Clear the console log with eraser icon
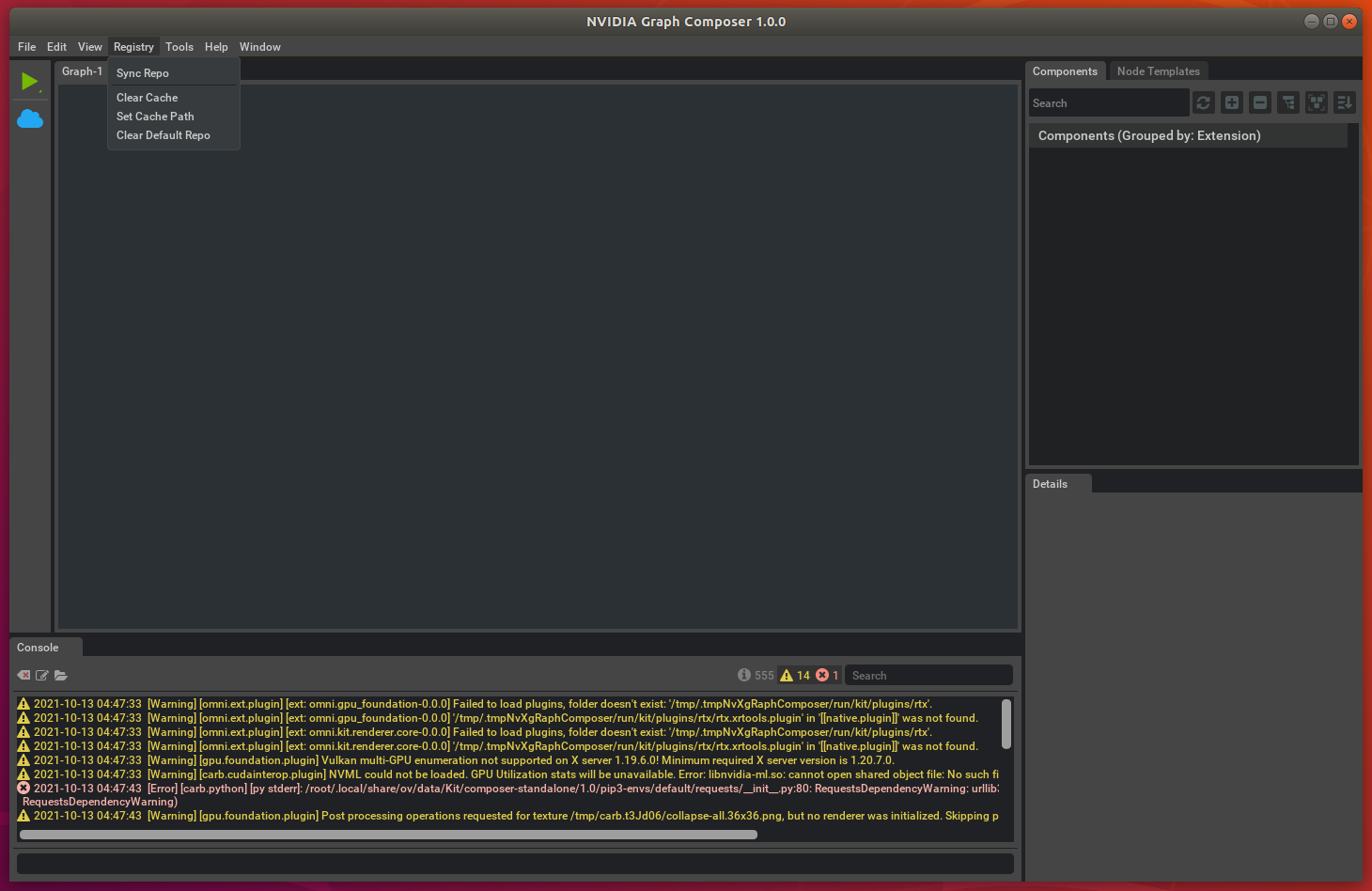 tap(23, 676)
